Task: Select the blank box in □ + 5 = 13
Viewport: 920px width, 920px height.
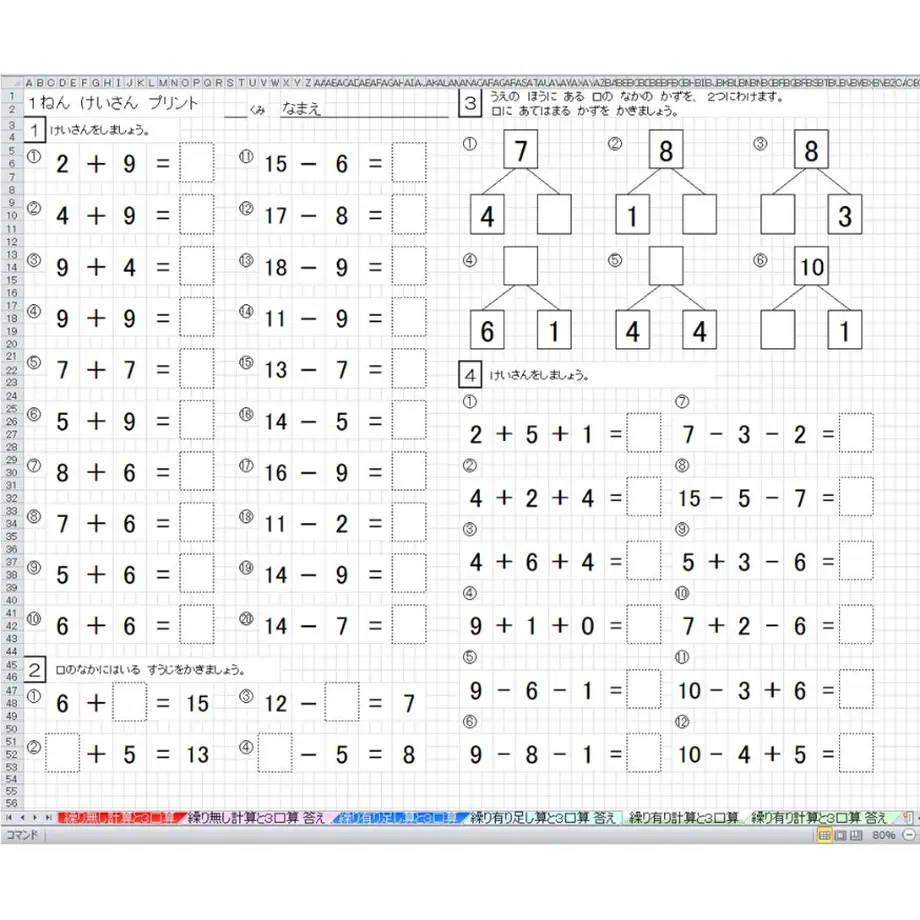Action: pyautogui.click(x=63, y=753)
